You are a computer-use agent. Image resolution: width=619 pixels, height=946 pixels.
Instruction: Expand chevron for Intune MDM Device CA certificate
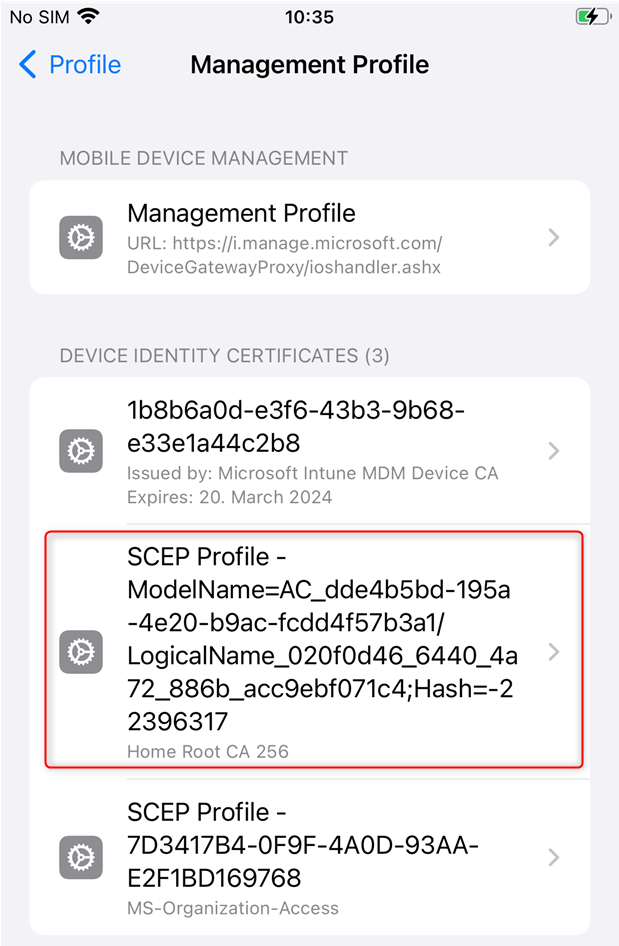(554, 451)
